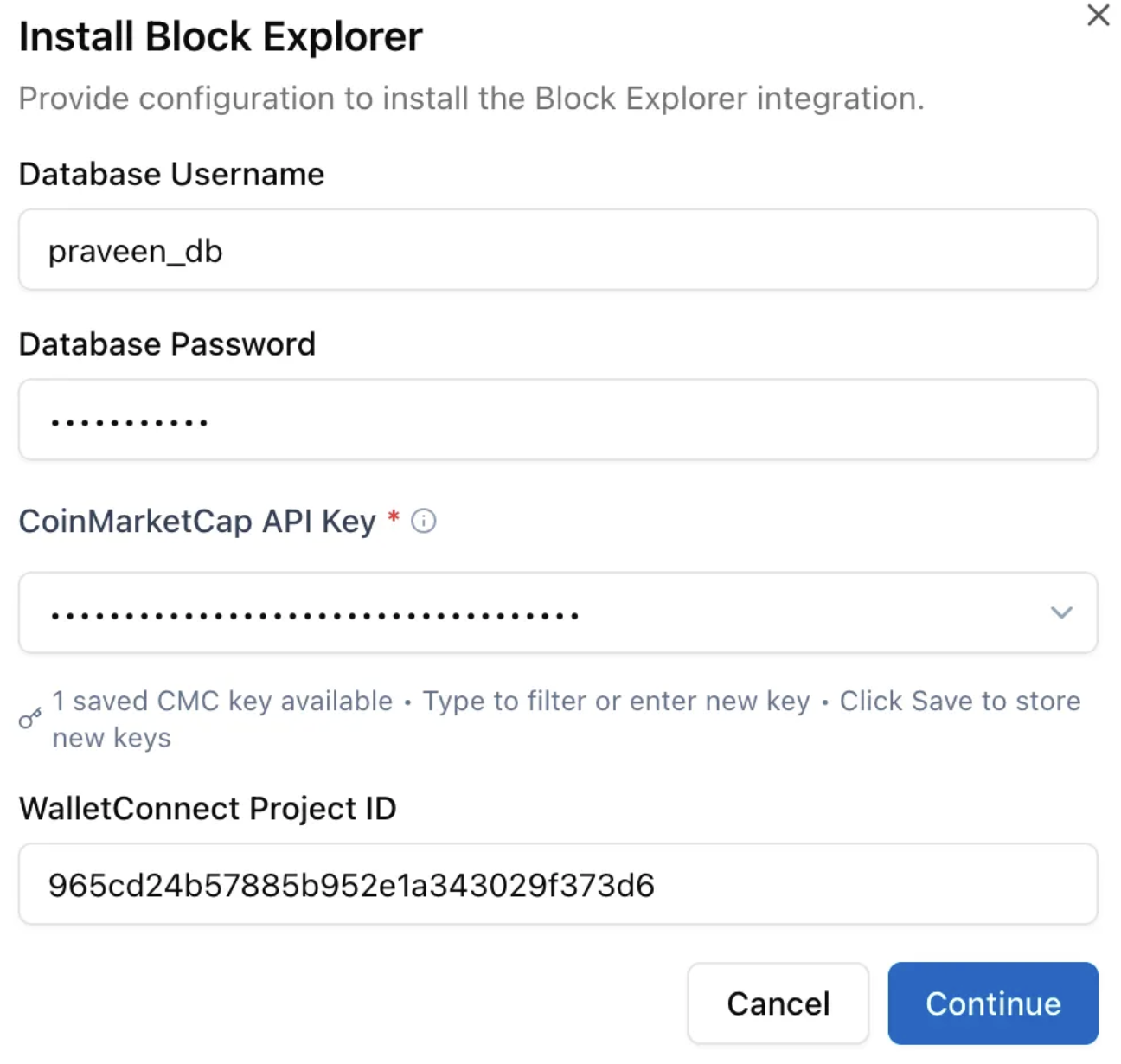Select the WalletConnect Project ID input field
This screenshot has width=1121, height=1064.
click(557, 884)
